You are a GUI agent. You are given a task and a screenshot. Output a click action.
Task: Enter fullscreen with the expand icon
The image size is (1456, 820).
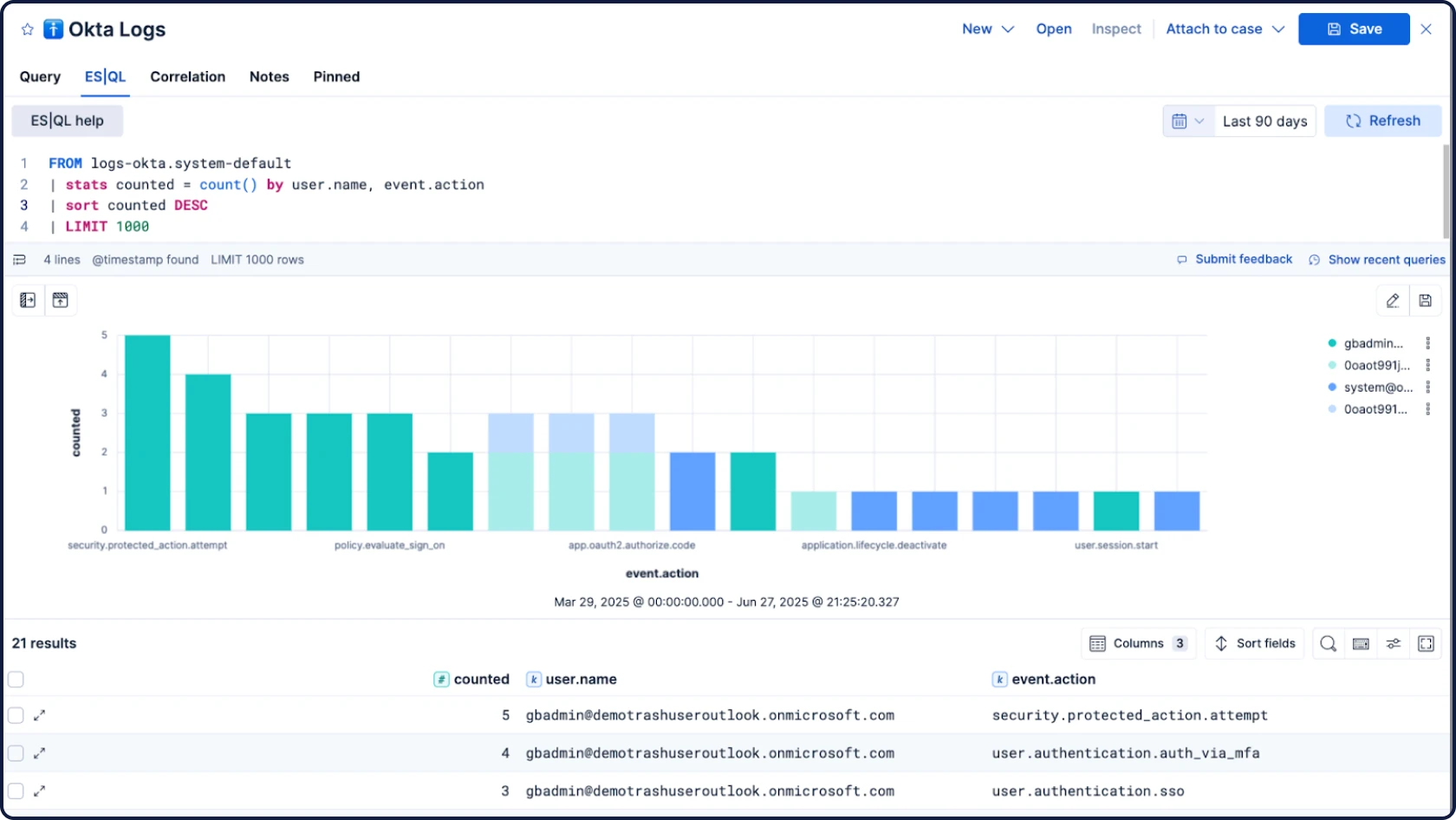click(1426, 643)
